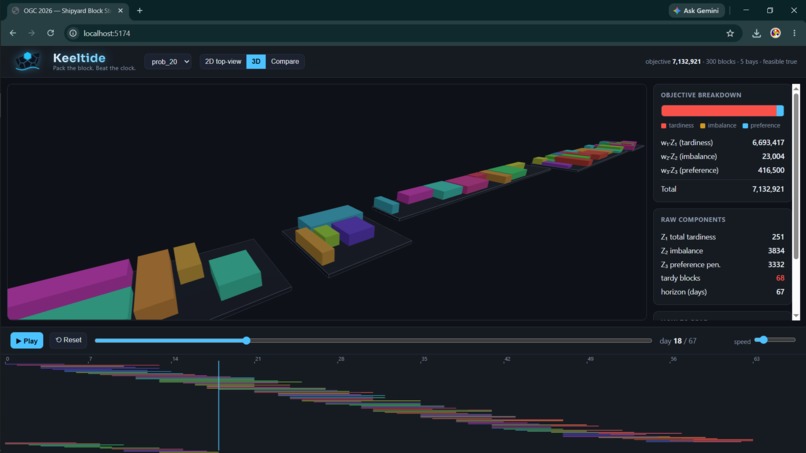Image resolution: width=806 pixels, height=453 pixels.
Task: Click the day 42 tick on timeline
Action: coord(507,359)
